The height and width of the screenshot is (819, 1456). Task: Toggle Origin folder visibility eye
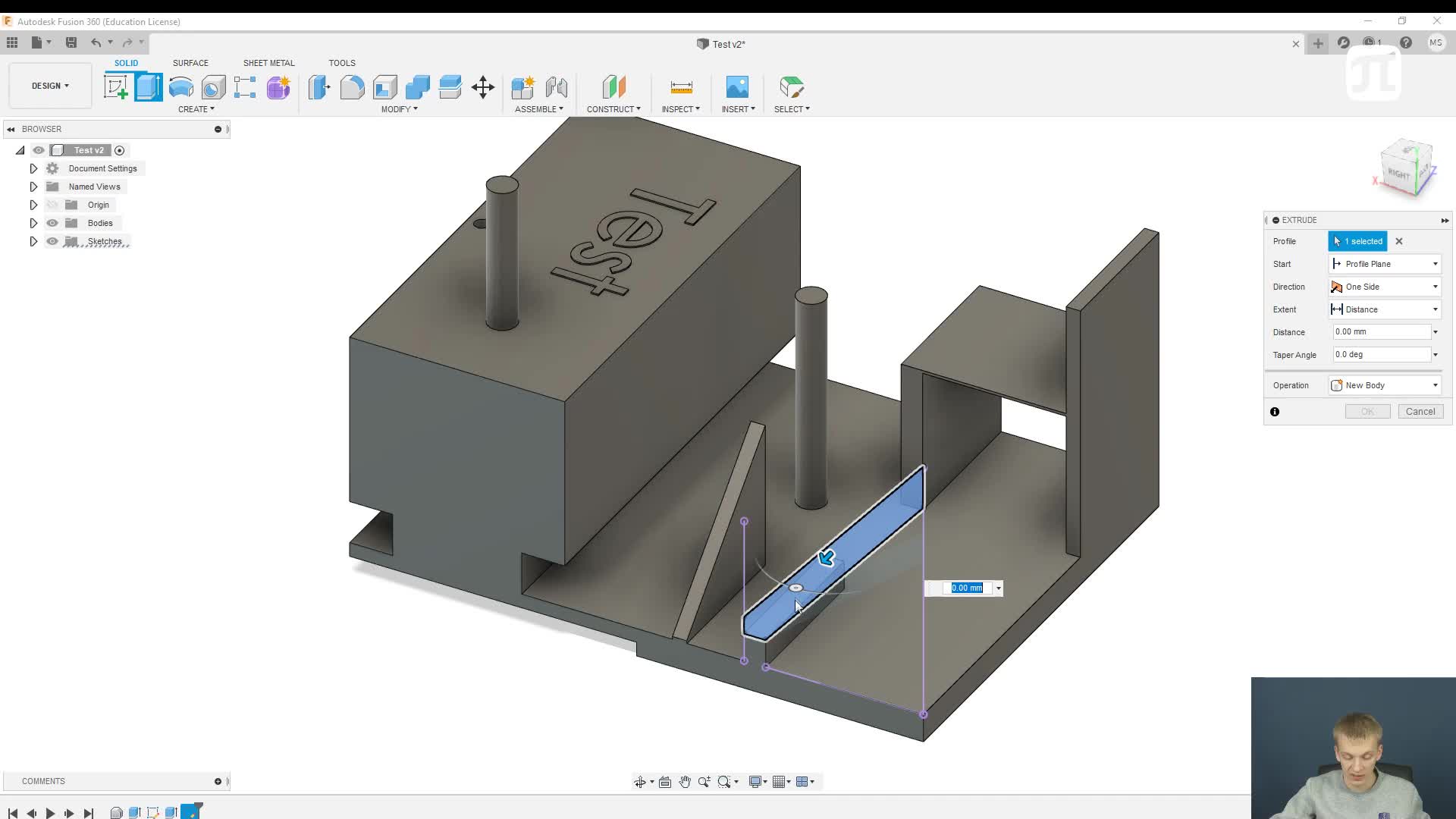tap(52, 205)
